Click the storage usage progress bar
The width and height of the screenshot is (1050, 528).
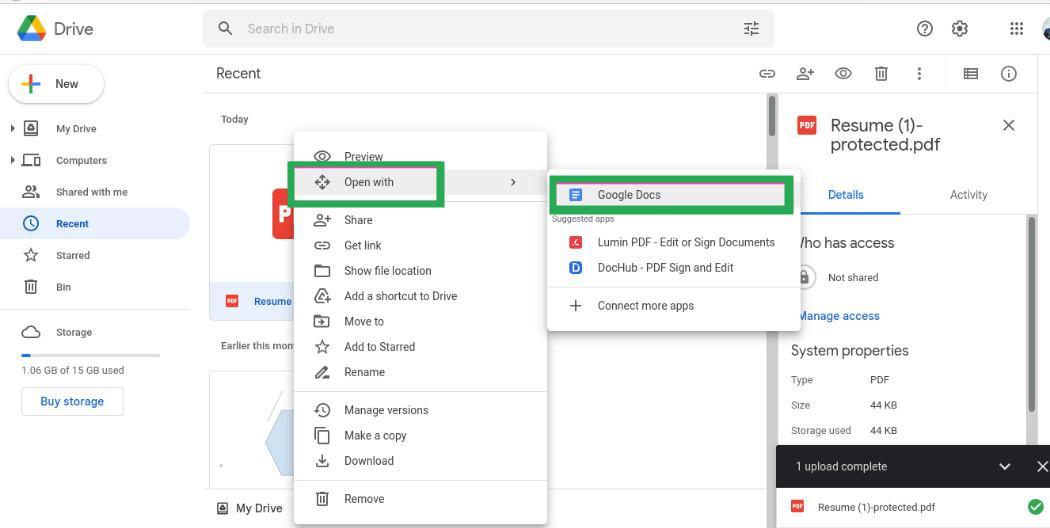click(90, 355)
